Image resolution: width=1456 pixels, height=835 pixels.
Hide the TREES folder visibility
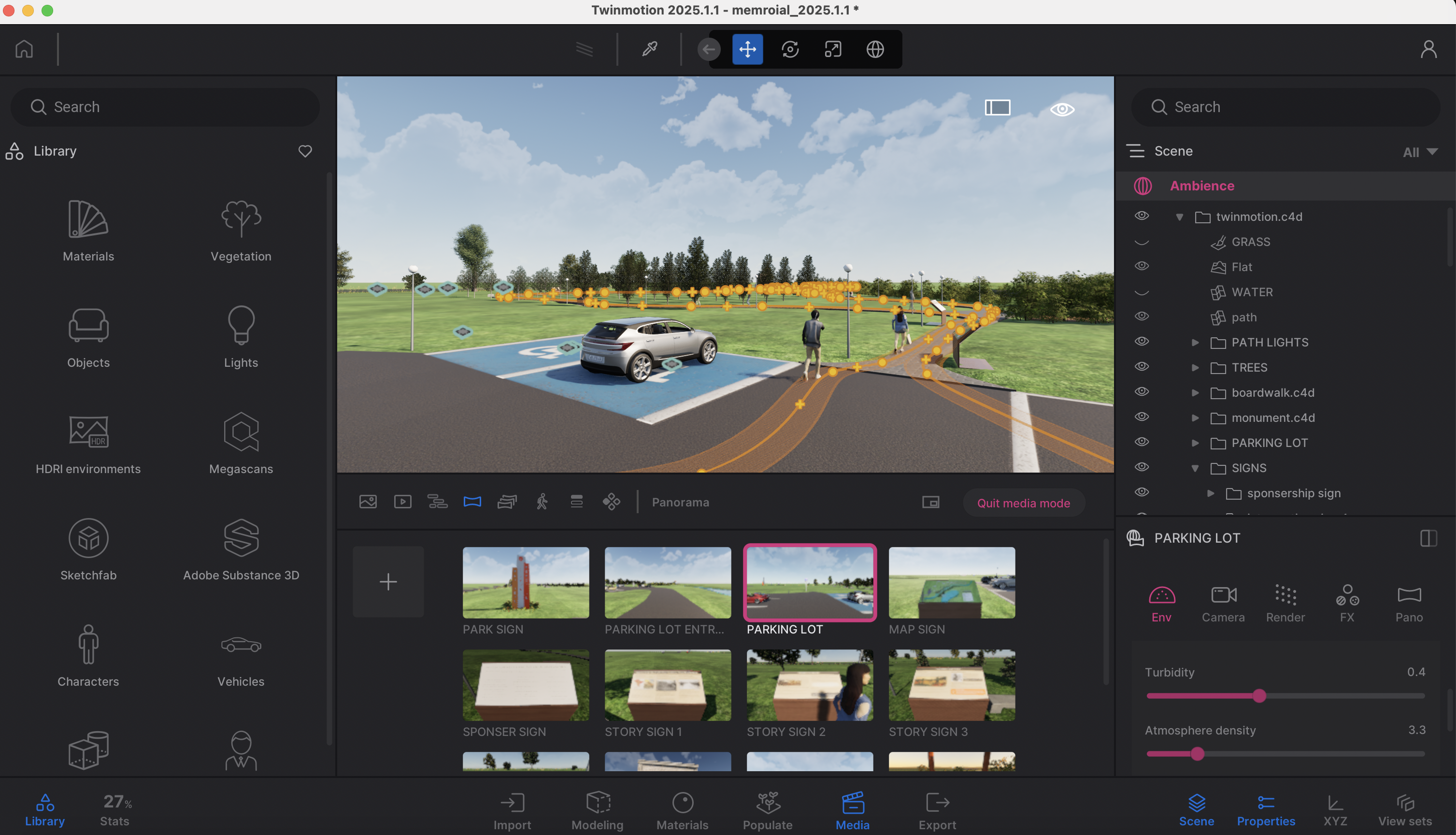pos(1142,366)
